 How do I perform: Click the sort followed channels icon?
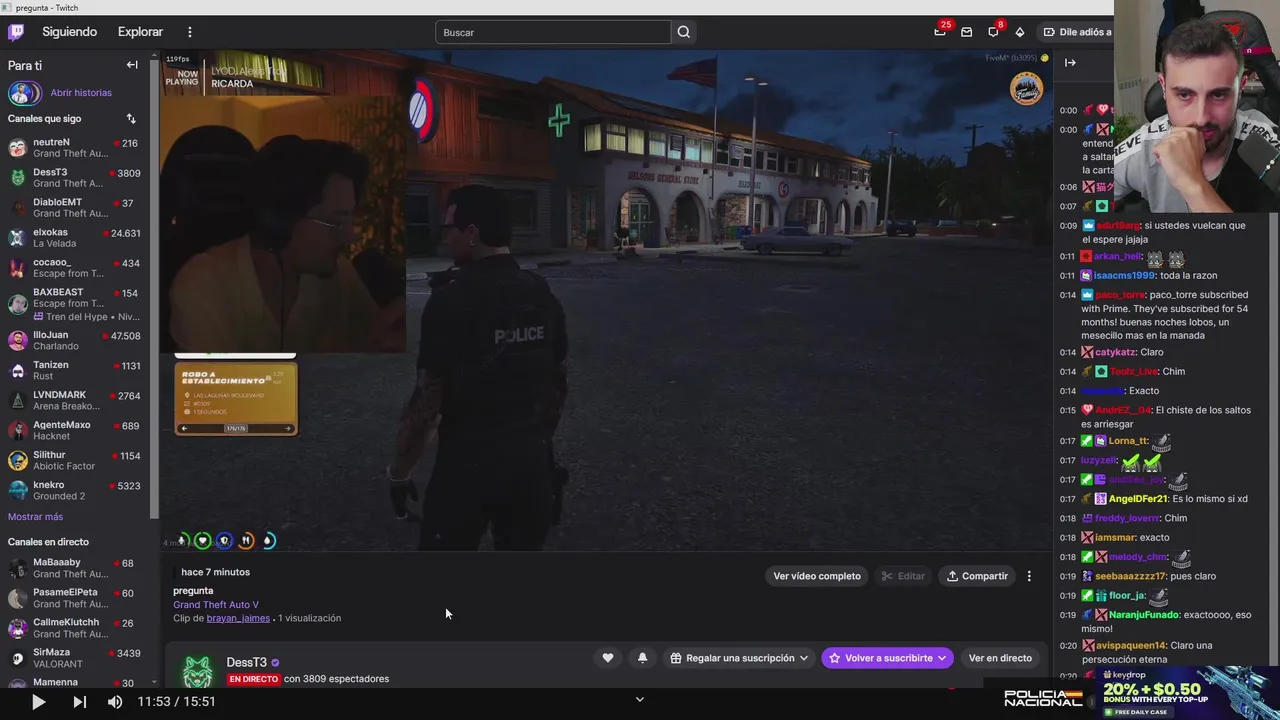tap(131, 118)
